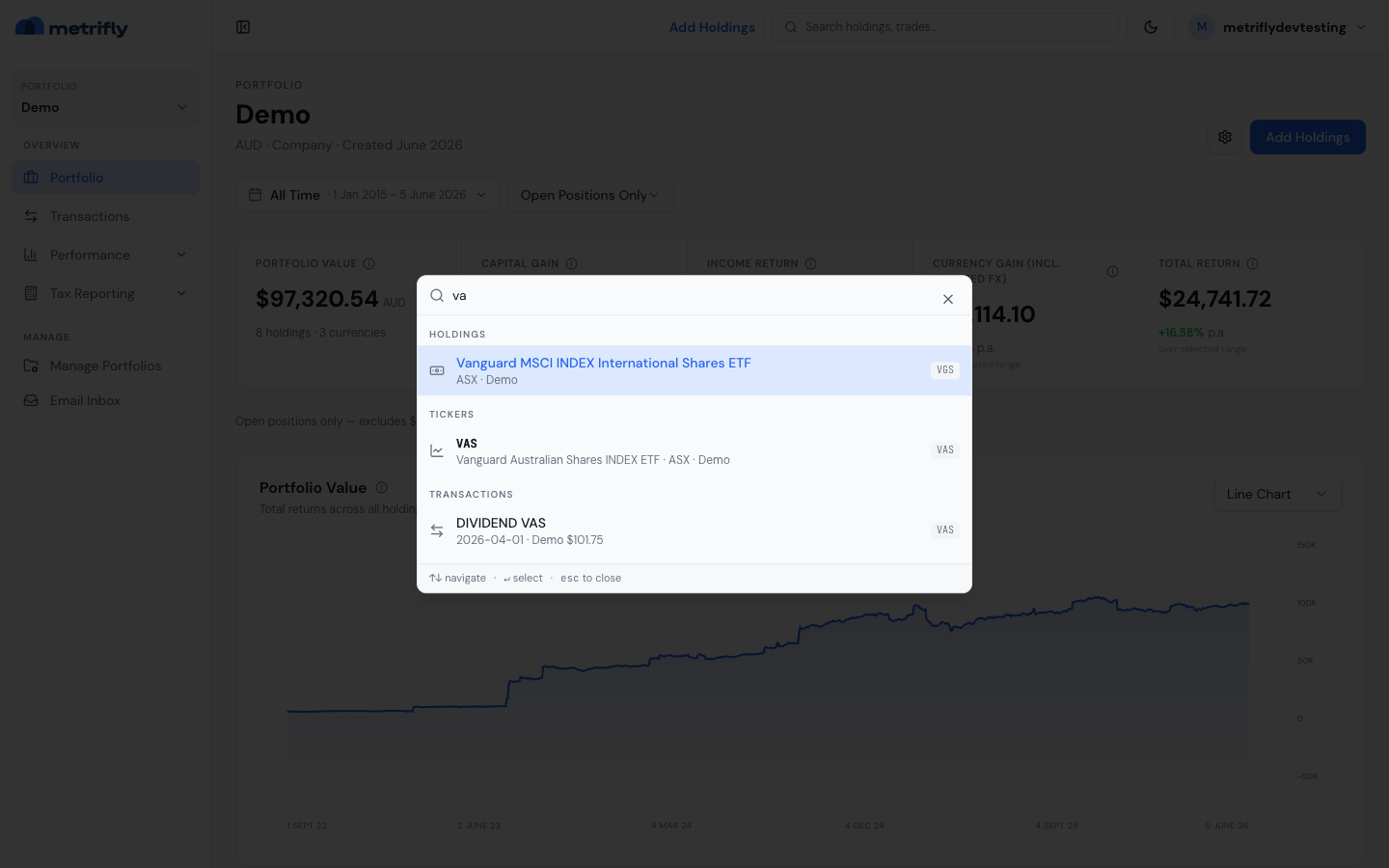
Task: Click the info icon beside Portfolio Value chart title
Action: pyautogui.click(x=381, y=488)
